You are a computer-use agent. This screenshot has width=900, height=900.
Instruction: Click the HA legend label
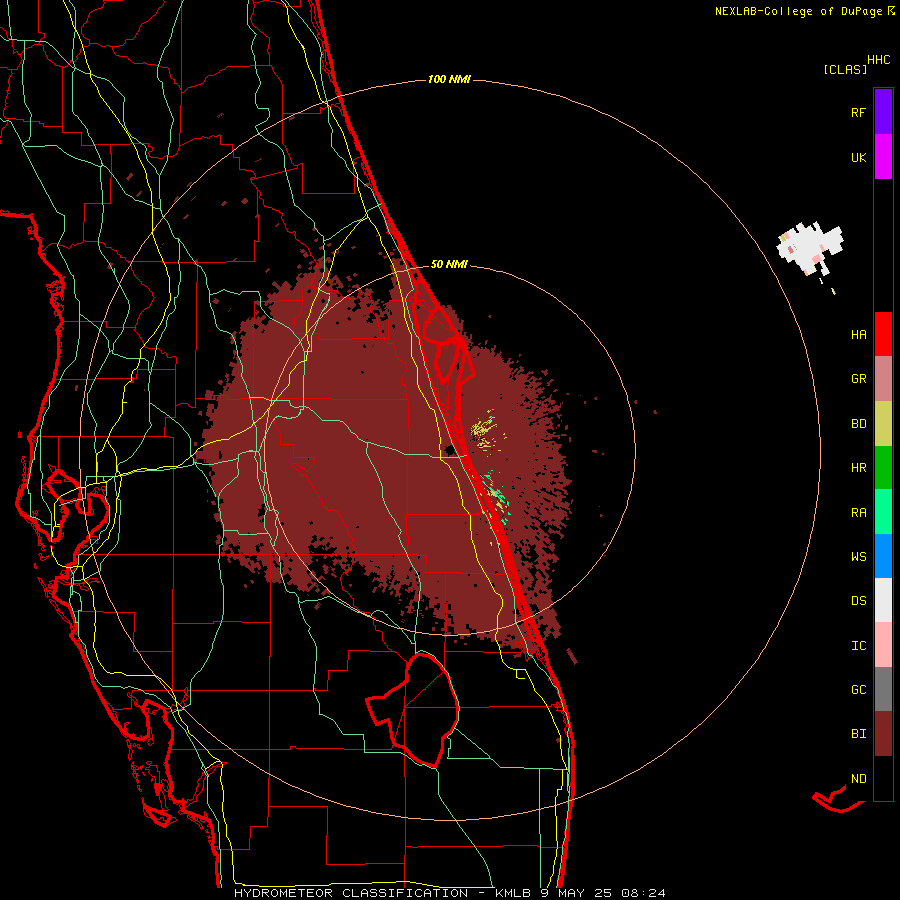point(858,335)
